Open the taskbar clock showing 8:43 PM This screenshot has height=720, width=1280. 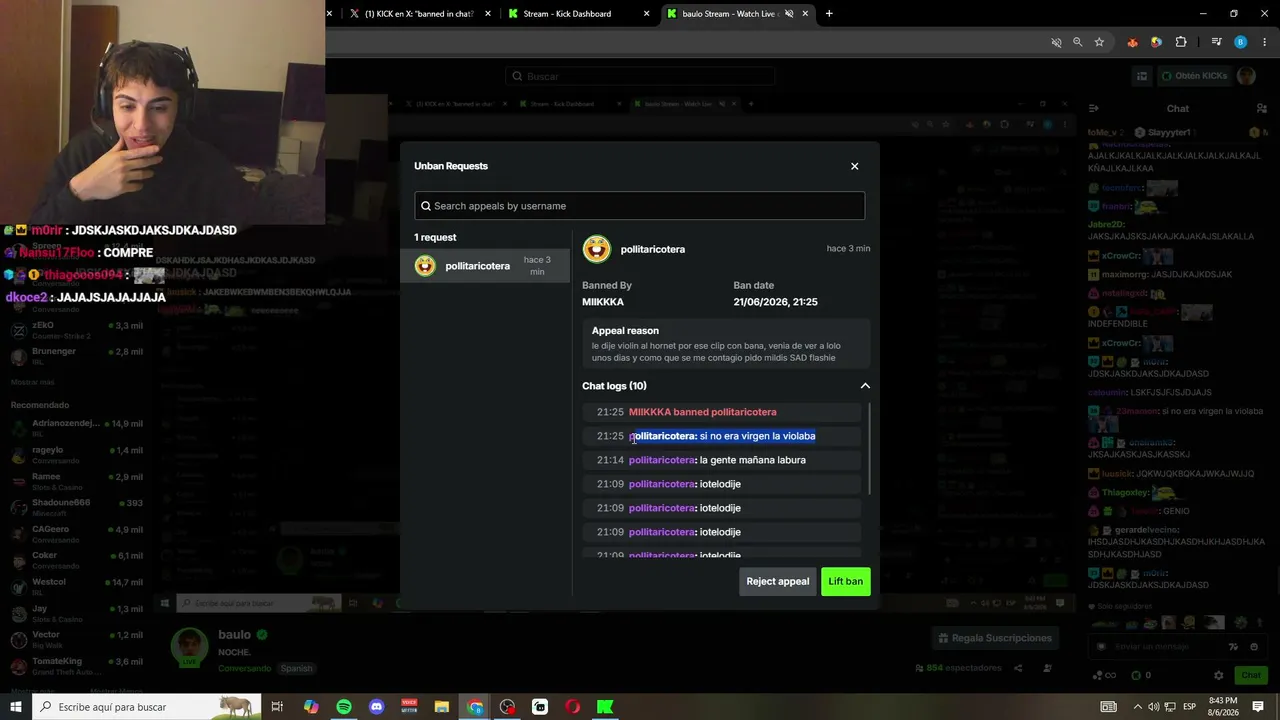pos(1223,707)
